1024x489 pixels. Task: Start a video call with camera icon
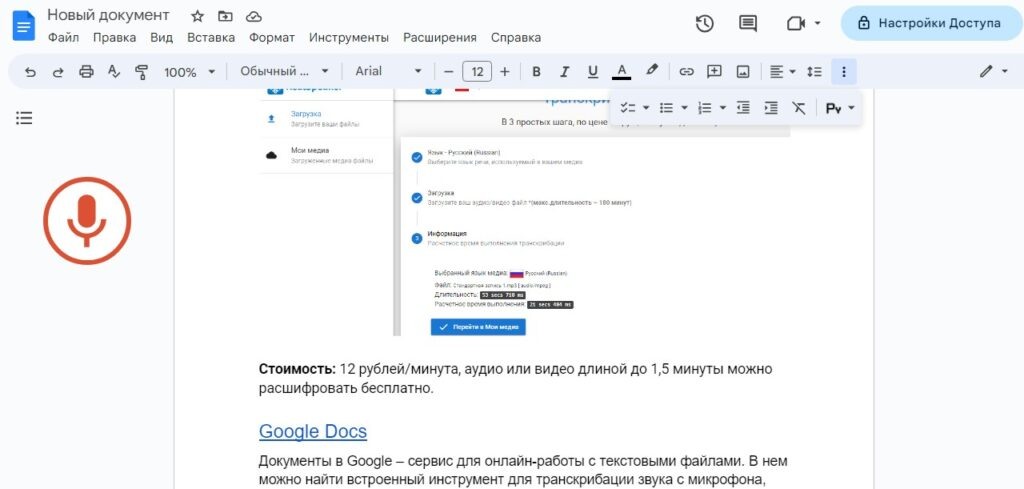point(795,24)
